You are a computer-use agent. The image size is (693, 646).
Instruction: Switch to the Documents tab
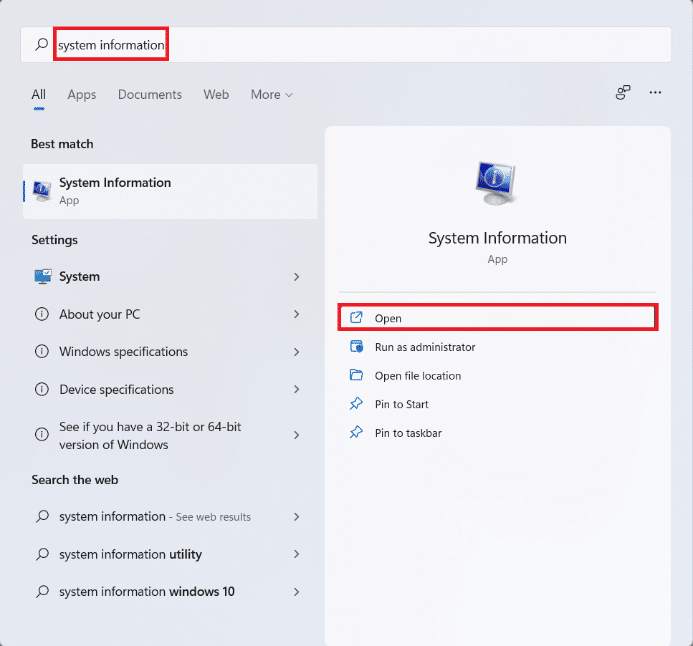click(x=150, y=95)
